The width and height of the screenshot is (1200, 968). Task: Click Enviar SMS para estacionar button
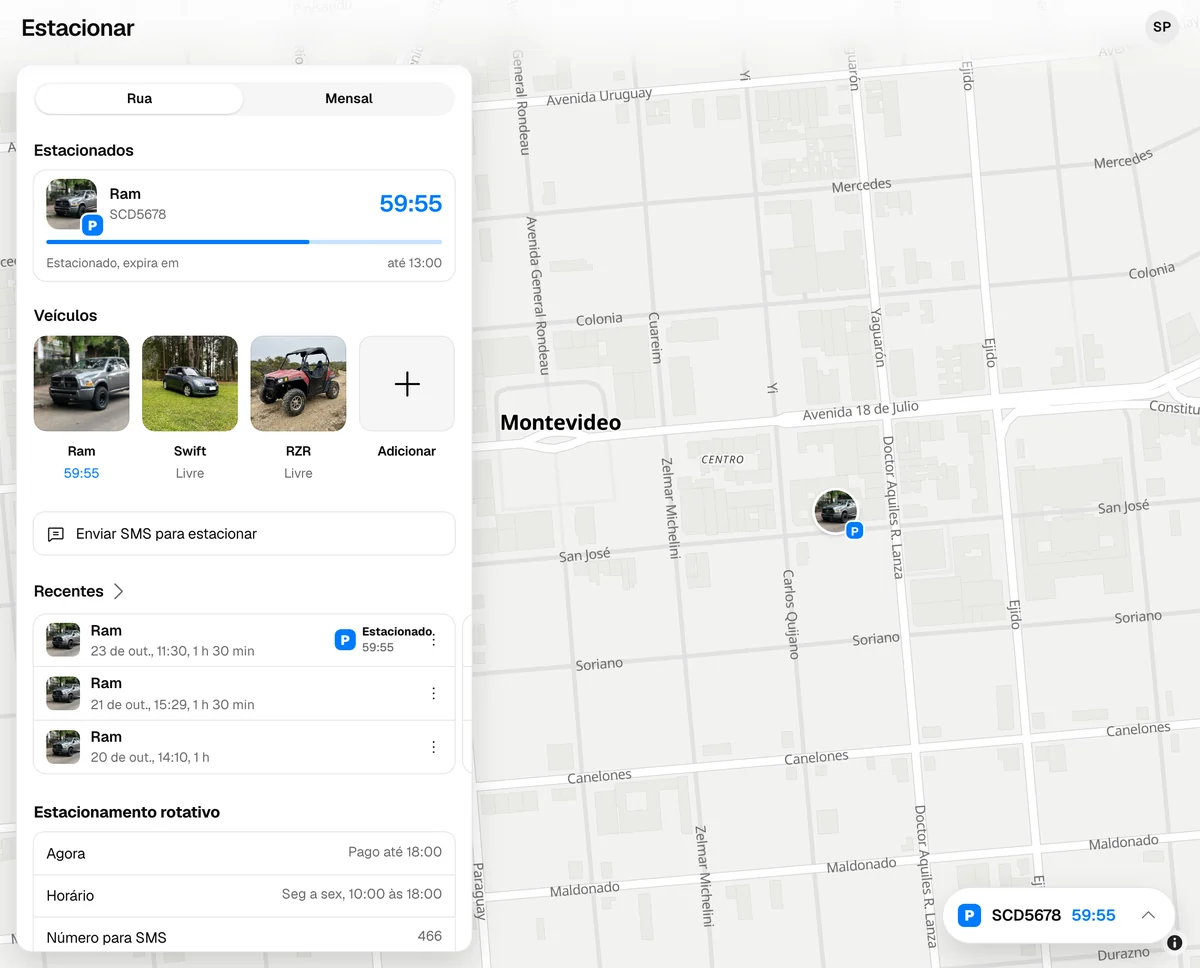pos(244,534)
